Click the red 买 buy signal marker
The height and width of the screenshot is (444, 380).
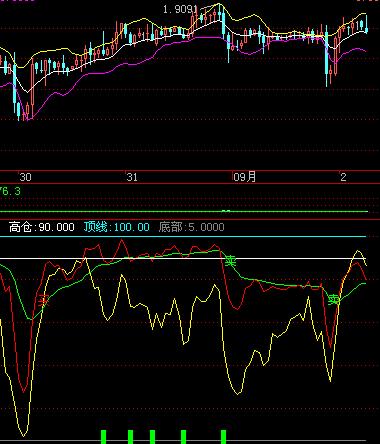(x=43, y=300)
